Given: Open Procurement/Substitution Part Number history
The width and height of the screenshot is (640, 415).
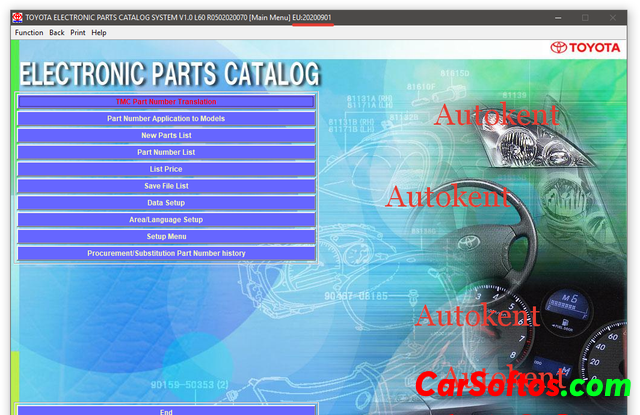Looking at the screenshot, I should [x=166, y=253].
